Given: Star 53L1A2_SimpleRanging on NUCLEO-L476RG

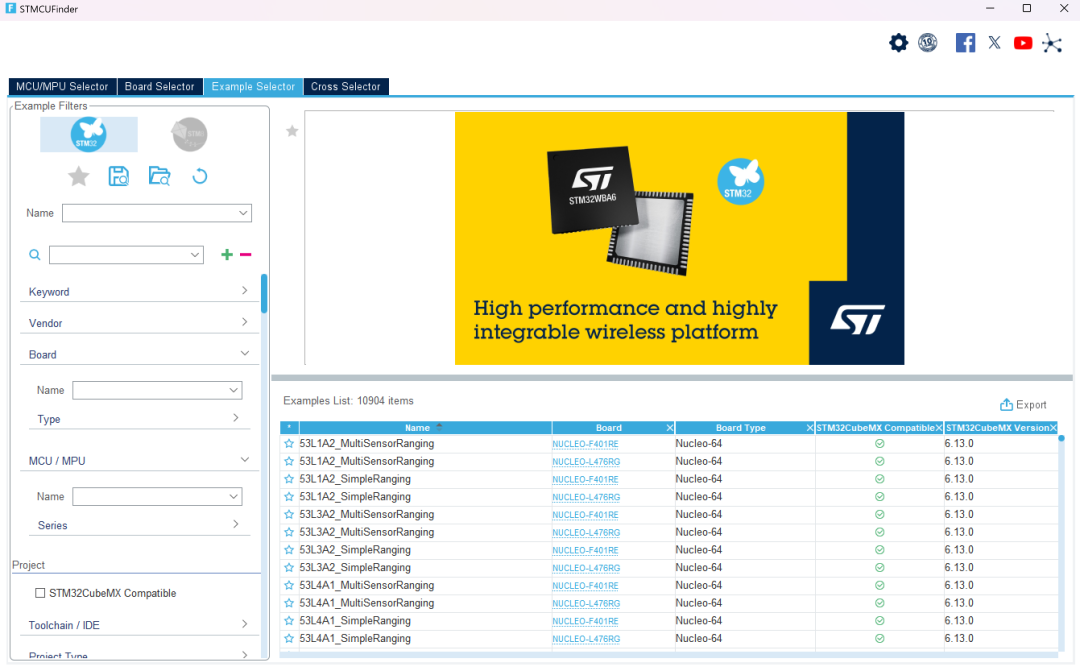Looking at the screenshot, I should click(x=289, y=497).
